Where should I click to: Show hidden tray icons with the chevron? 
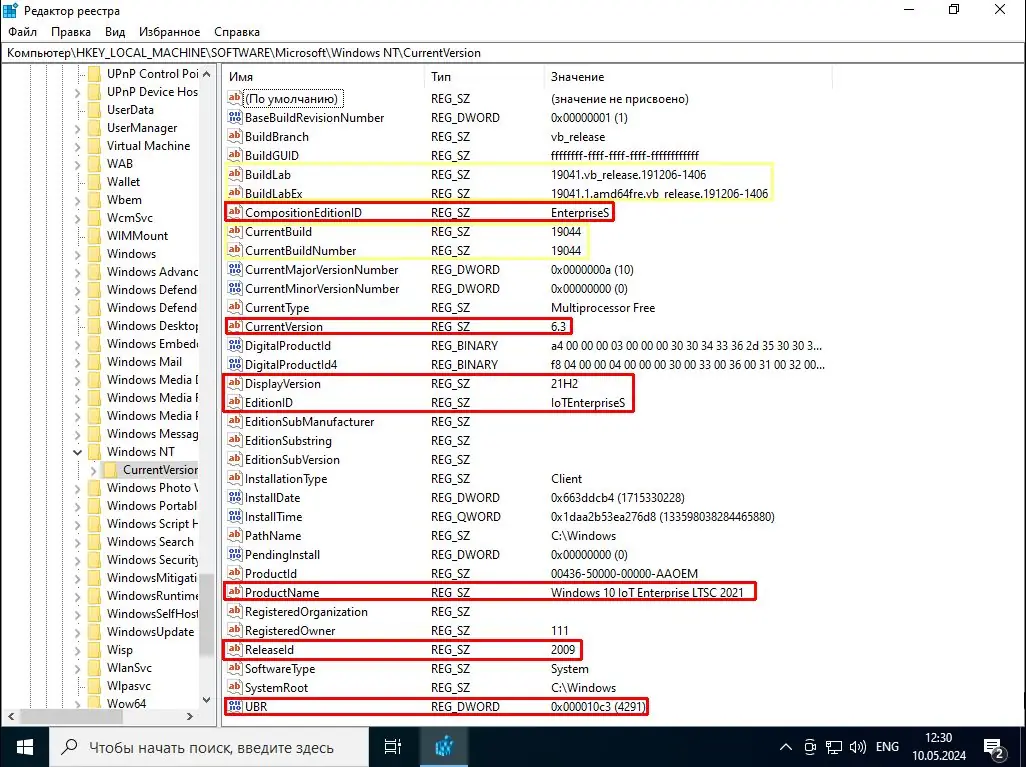point(786,746)
